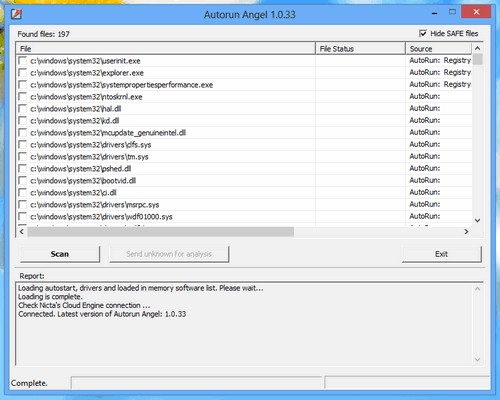Minimize the Autorun Angel window

pyautogui.click(x=434, y=13)
